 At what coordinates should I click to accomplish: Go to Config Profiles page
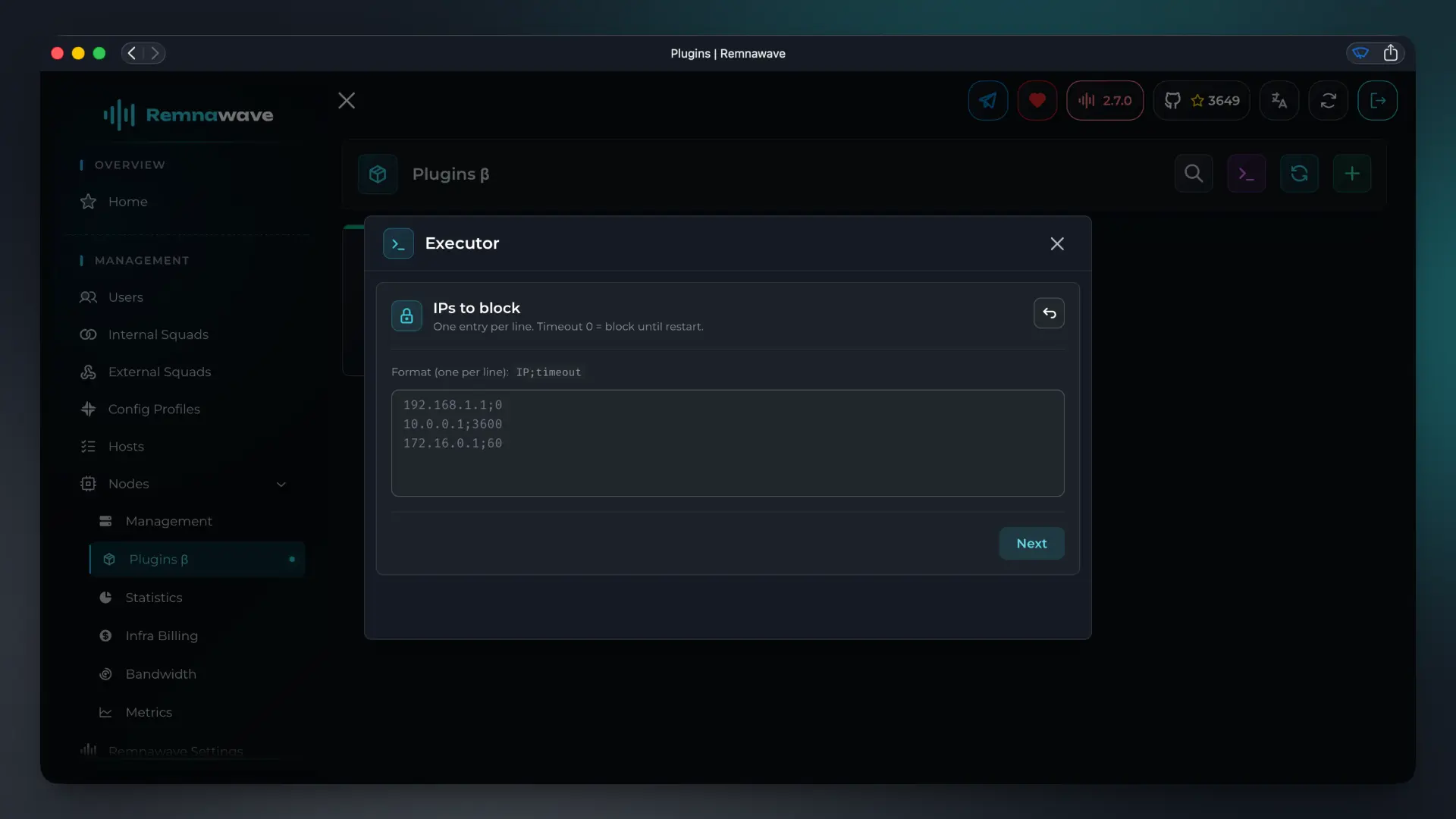[x=154, y=409]
